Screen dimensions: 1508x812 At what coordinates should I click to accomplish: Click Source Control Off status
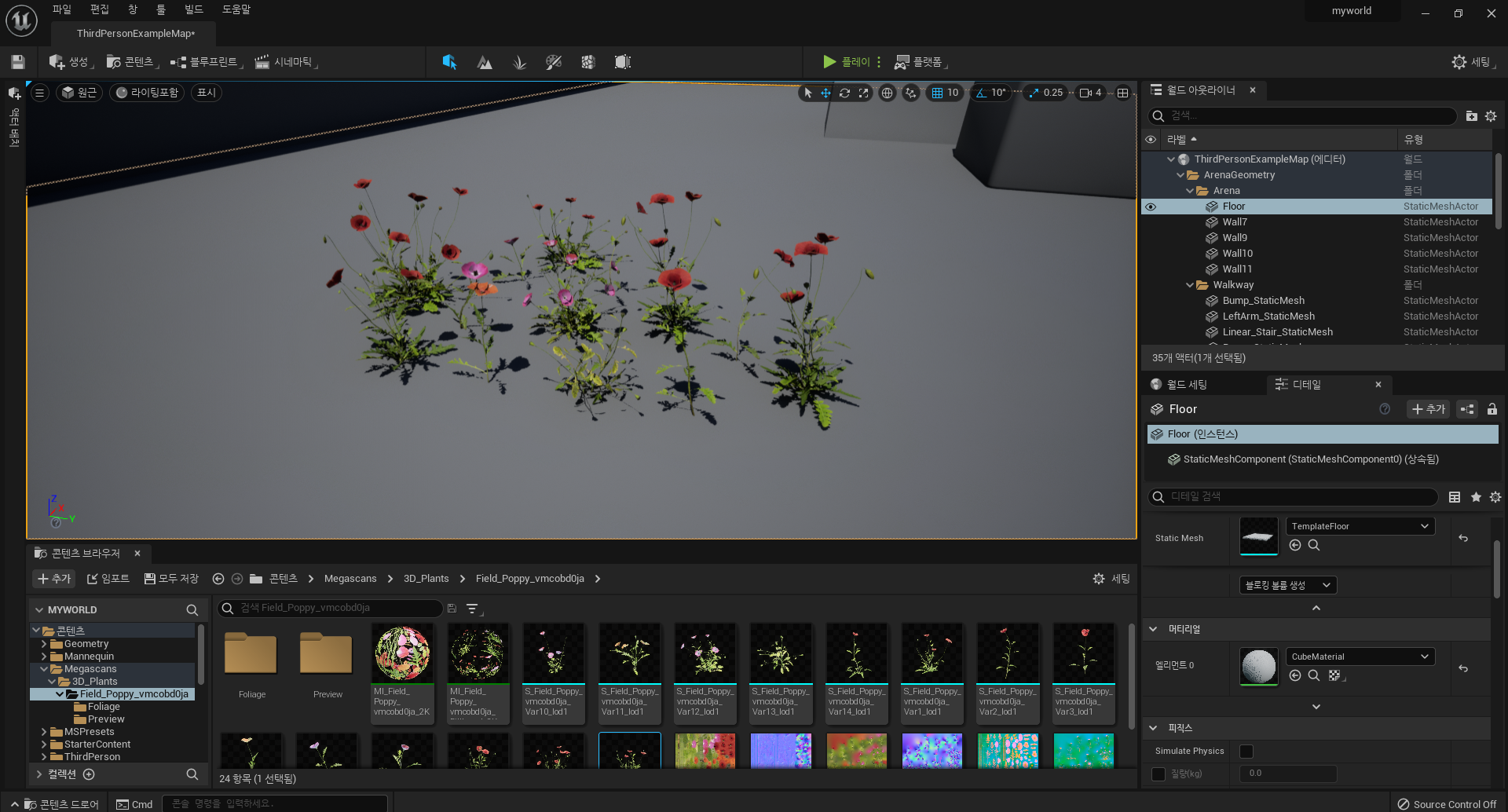click(1447, 804)
